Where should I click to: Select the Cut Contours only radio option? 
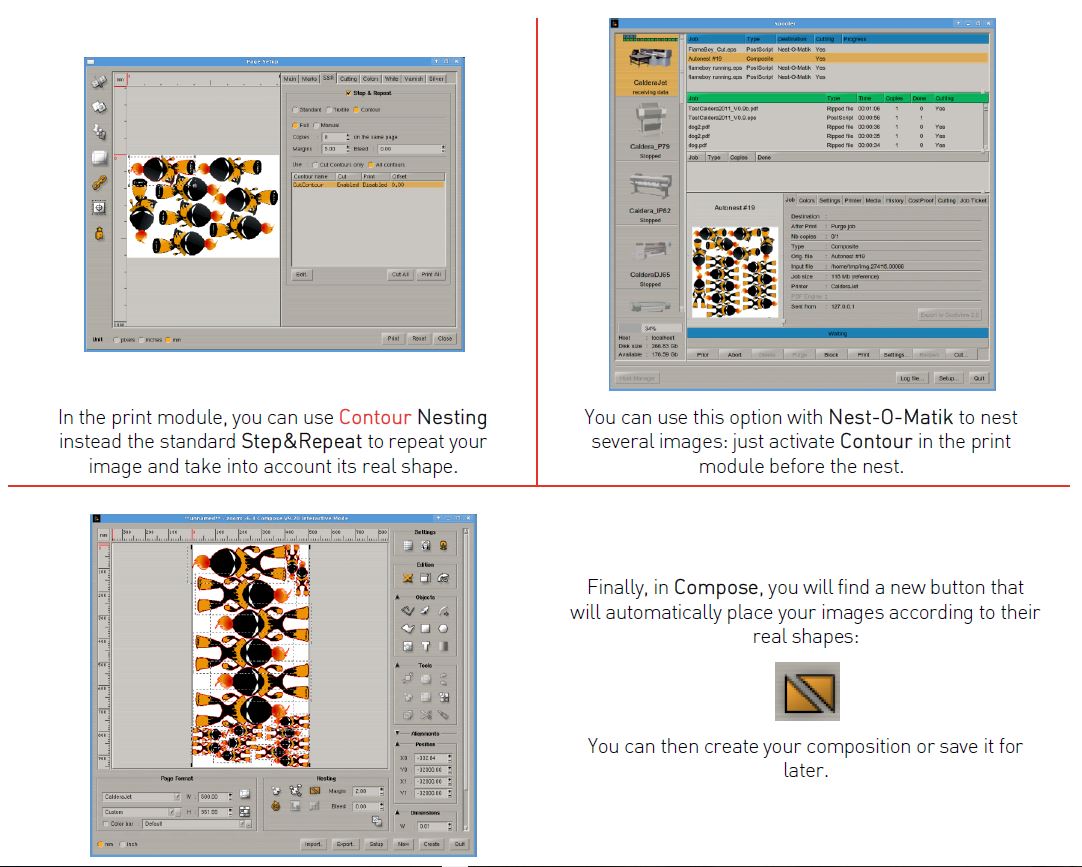315,165
